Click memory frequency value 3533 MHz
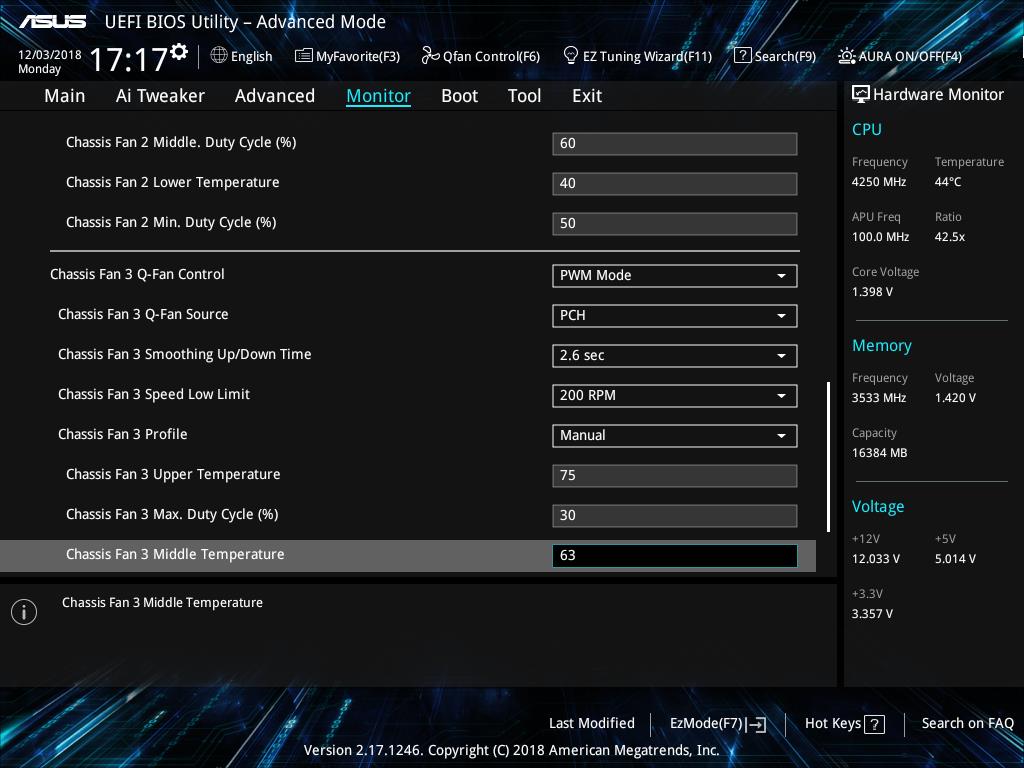Image resolution: width=1024 pixels, height=768 pixels. [x=878, y=398]
